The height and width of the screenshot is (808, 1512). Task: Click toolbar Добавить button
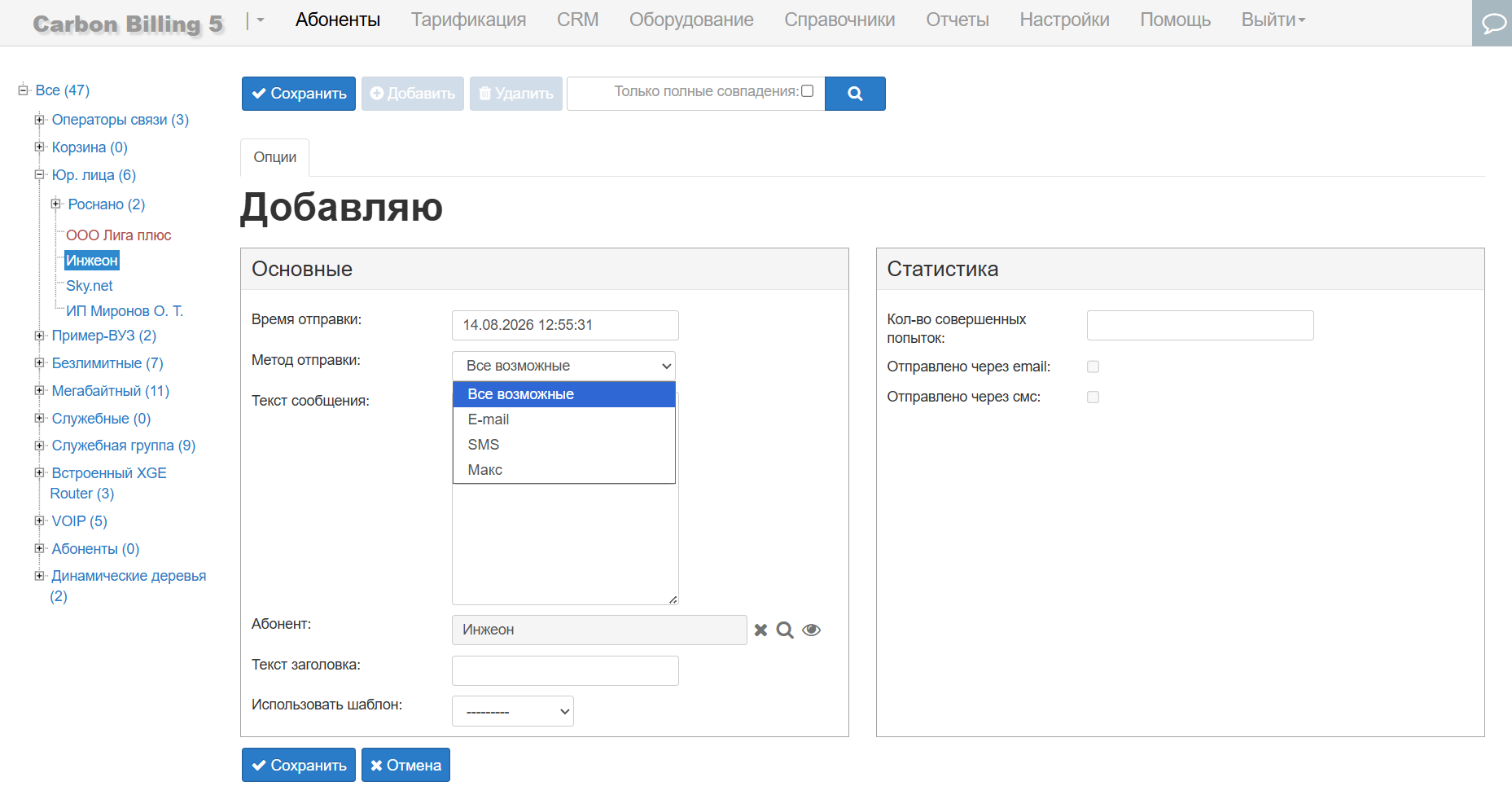413,94
